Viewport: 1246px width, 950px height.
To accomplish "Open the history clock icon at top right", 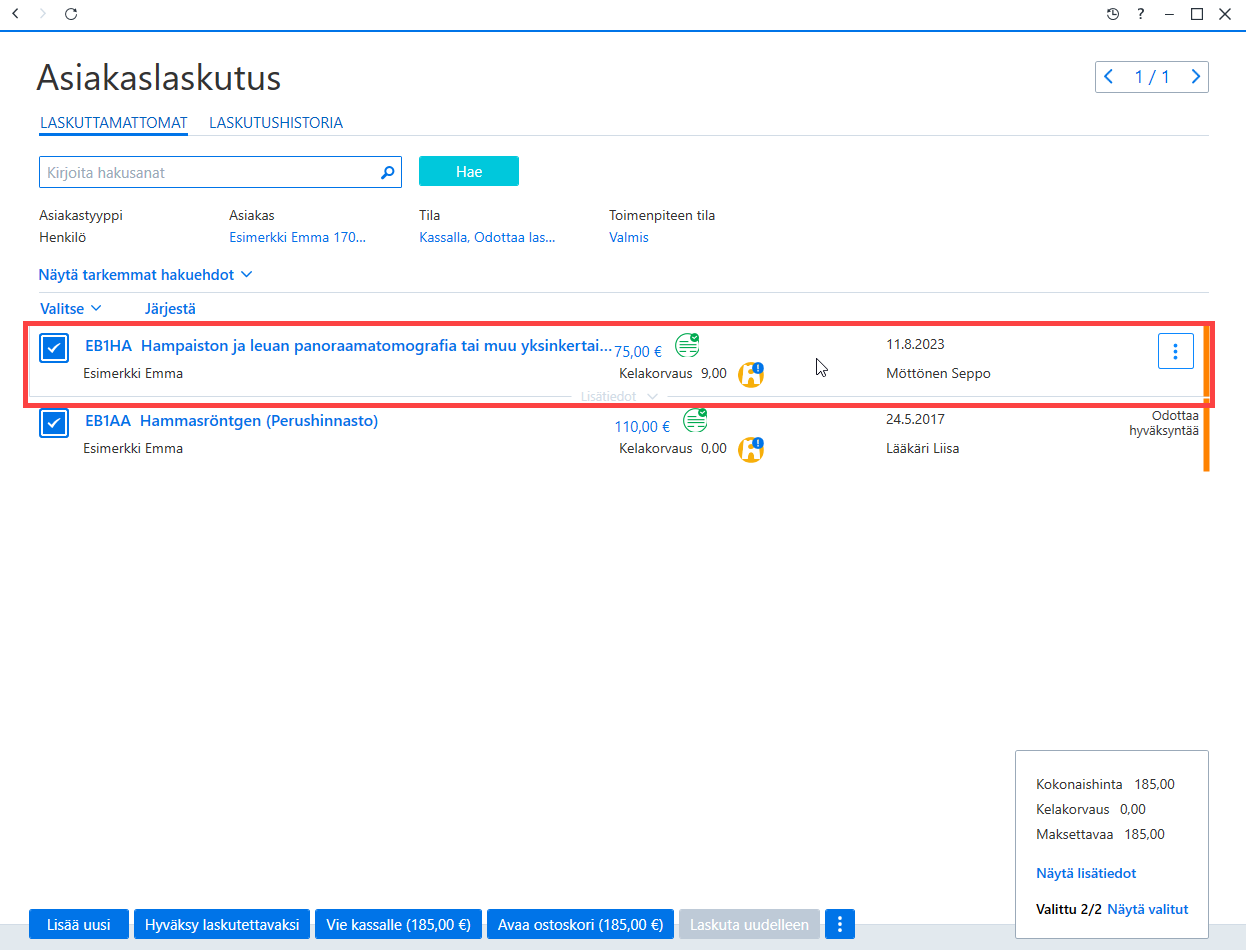I will (1113, 14).
